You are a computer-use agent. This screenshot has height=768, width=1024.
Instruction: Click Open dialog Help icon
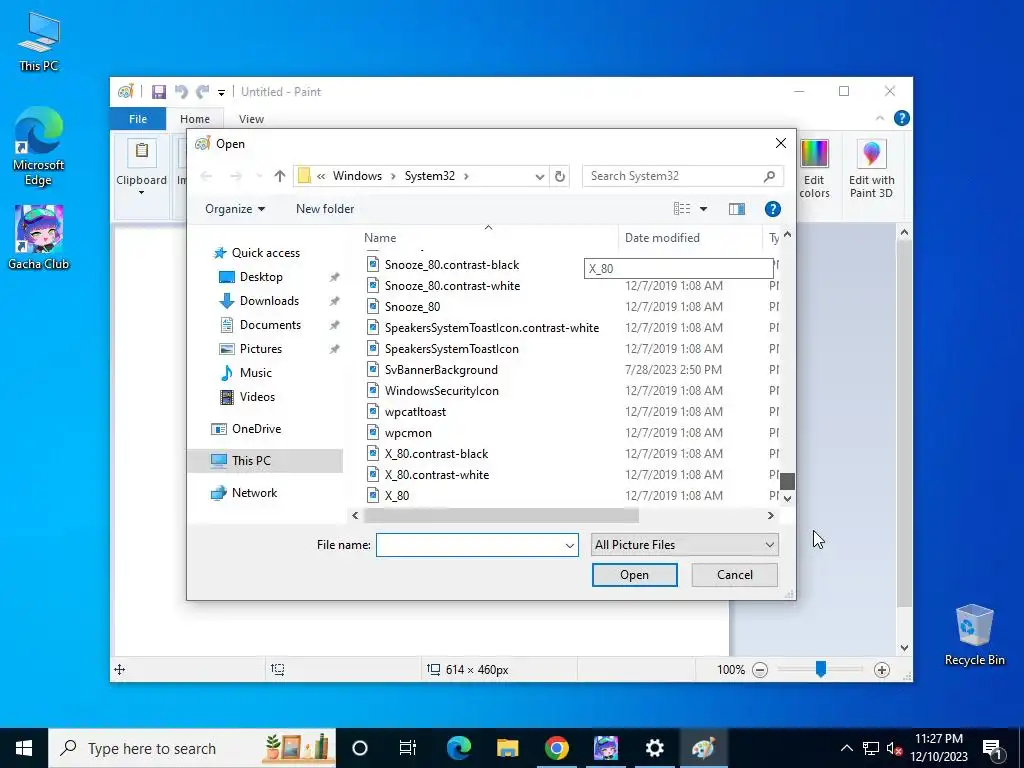[x=773, y=209]
